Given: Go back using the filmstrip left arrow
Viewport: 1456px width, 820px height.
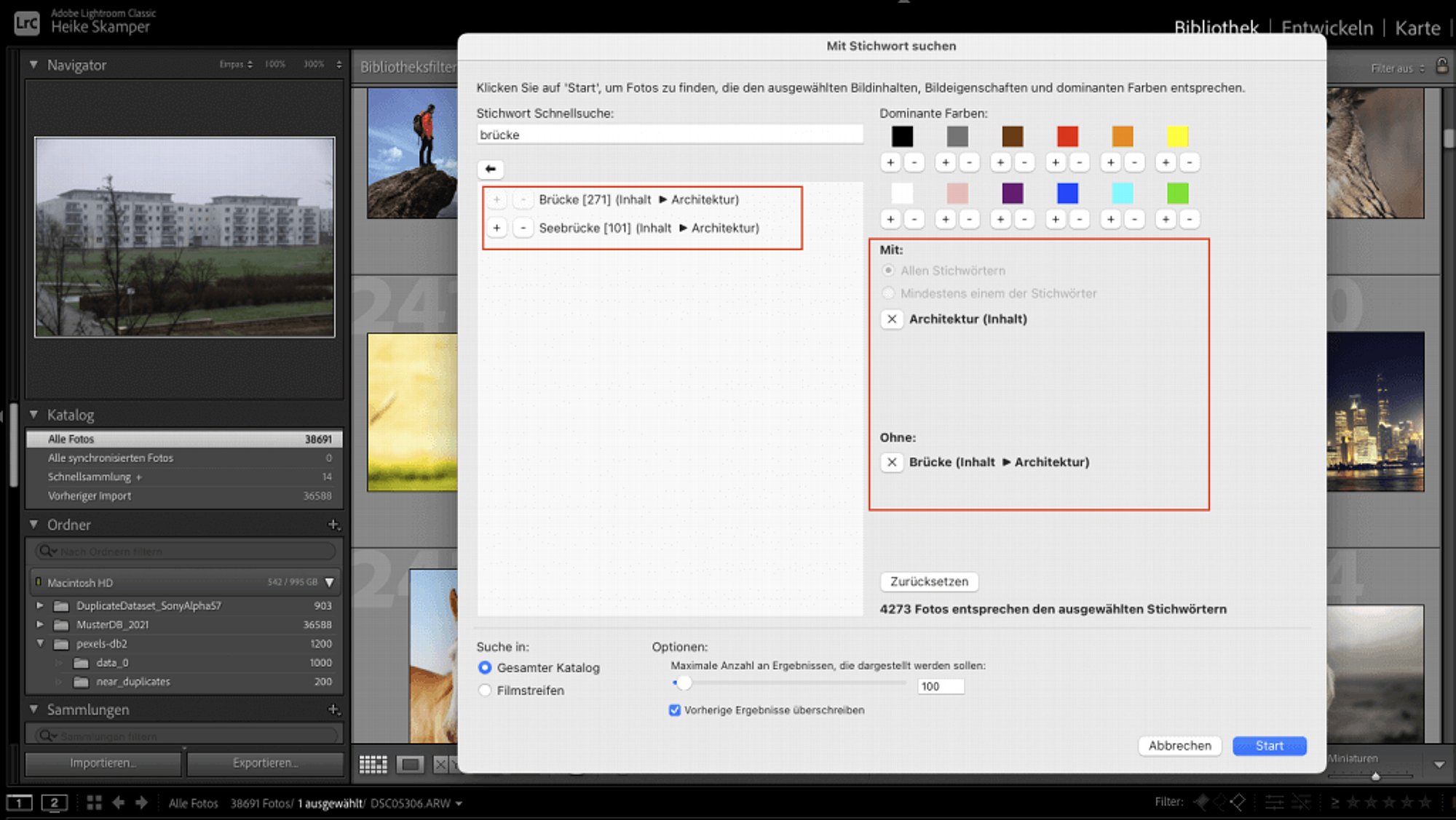Looking at the screenshot, I should 118,803.
